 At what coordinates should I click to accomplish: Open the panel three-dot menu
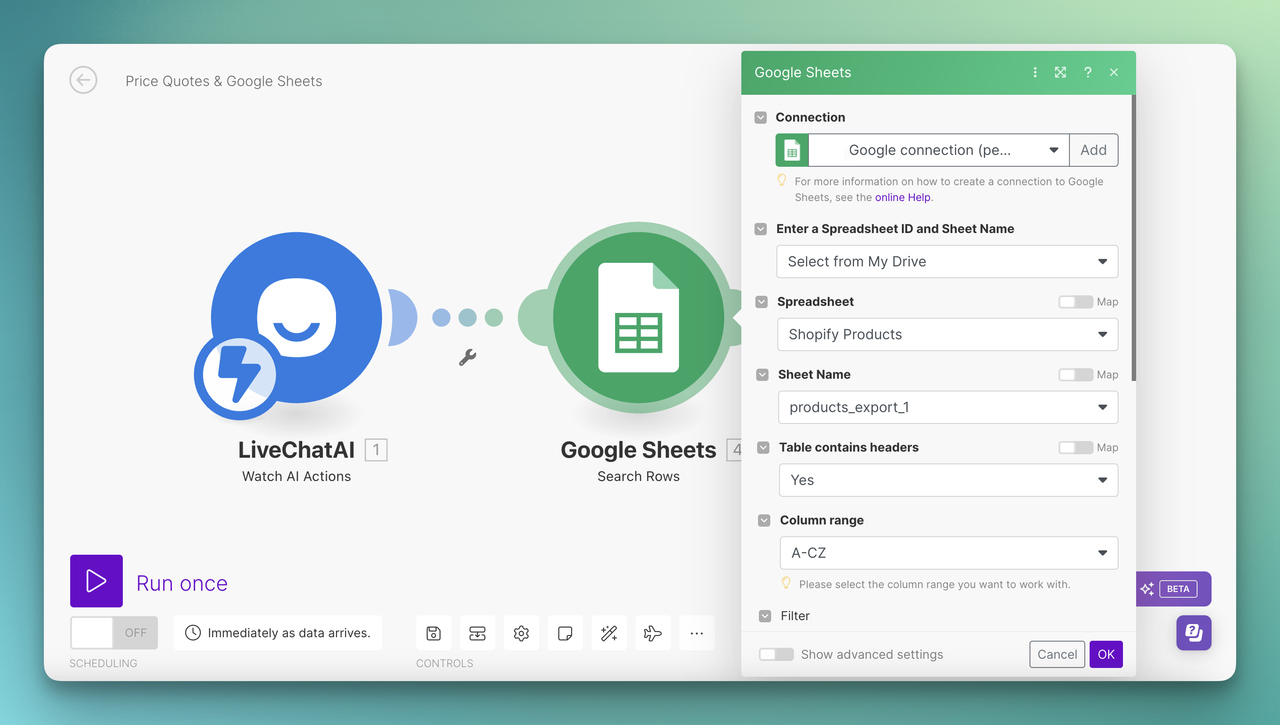click(1034, 72)
